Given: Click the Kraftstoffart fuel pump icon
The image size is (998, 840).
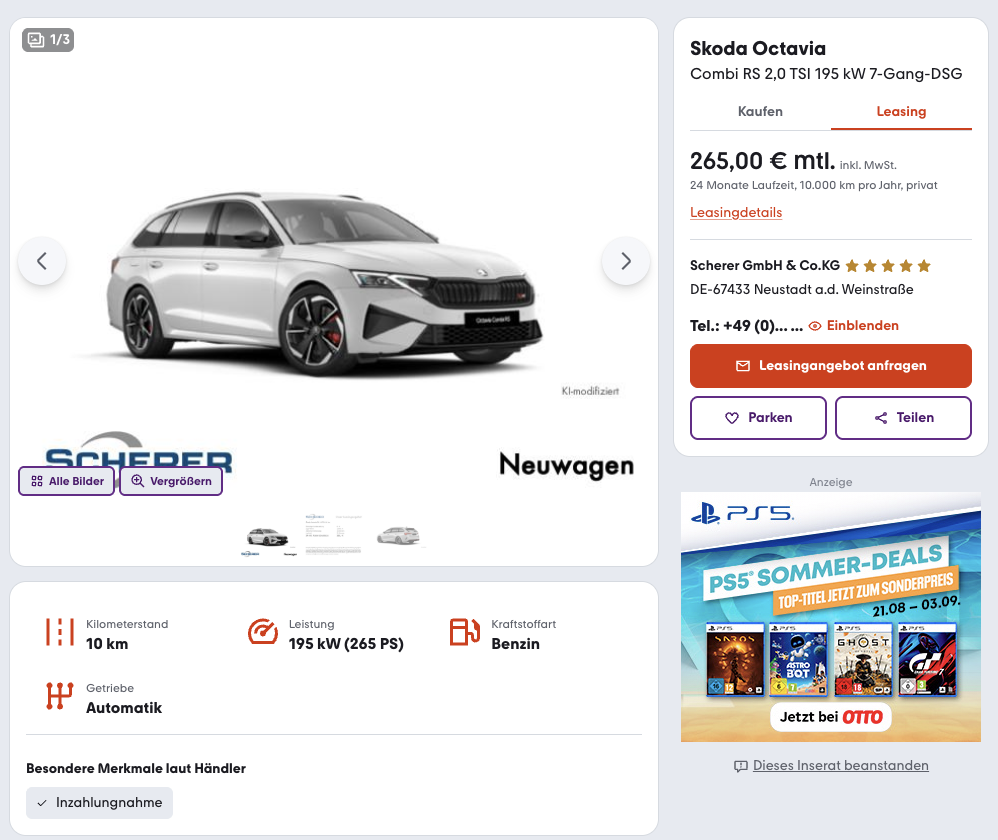Looking at the screenshot, I should coord(465,632).
